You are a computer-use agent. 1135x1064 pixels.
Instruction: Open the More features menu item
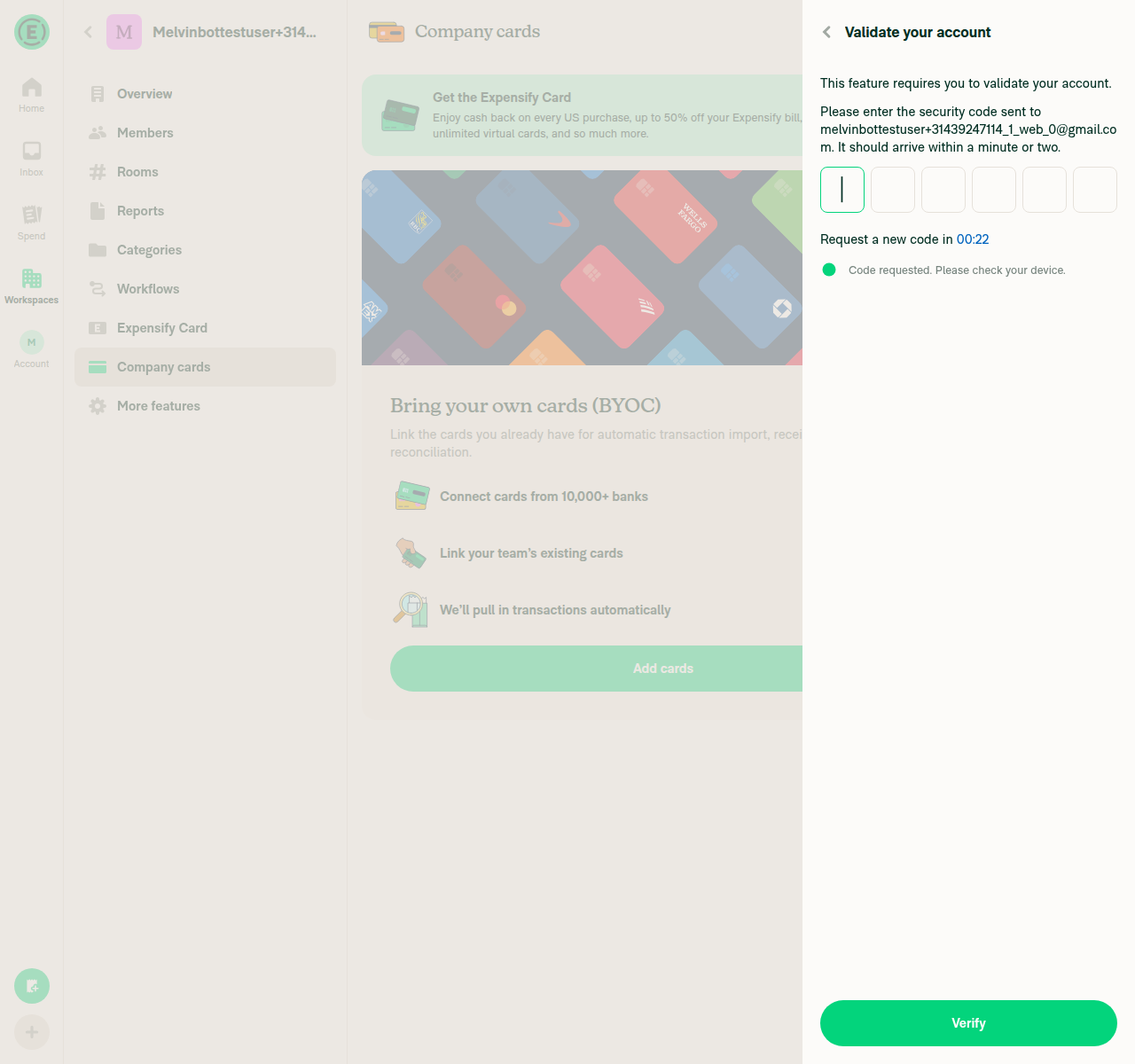click(205, 406)
